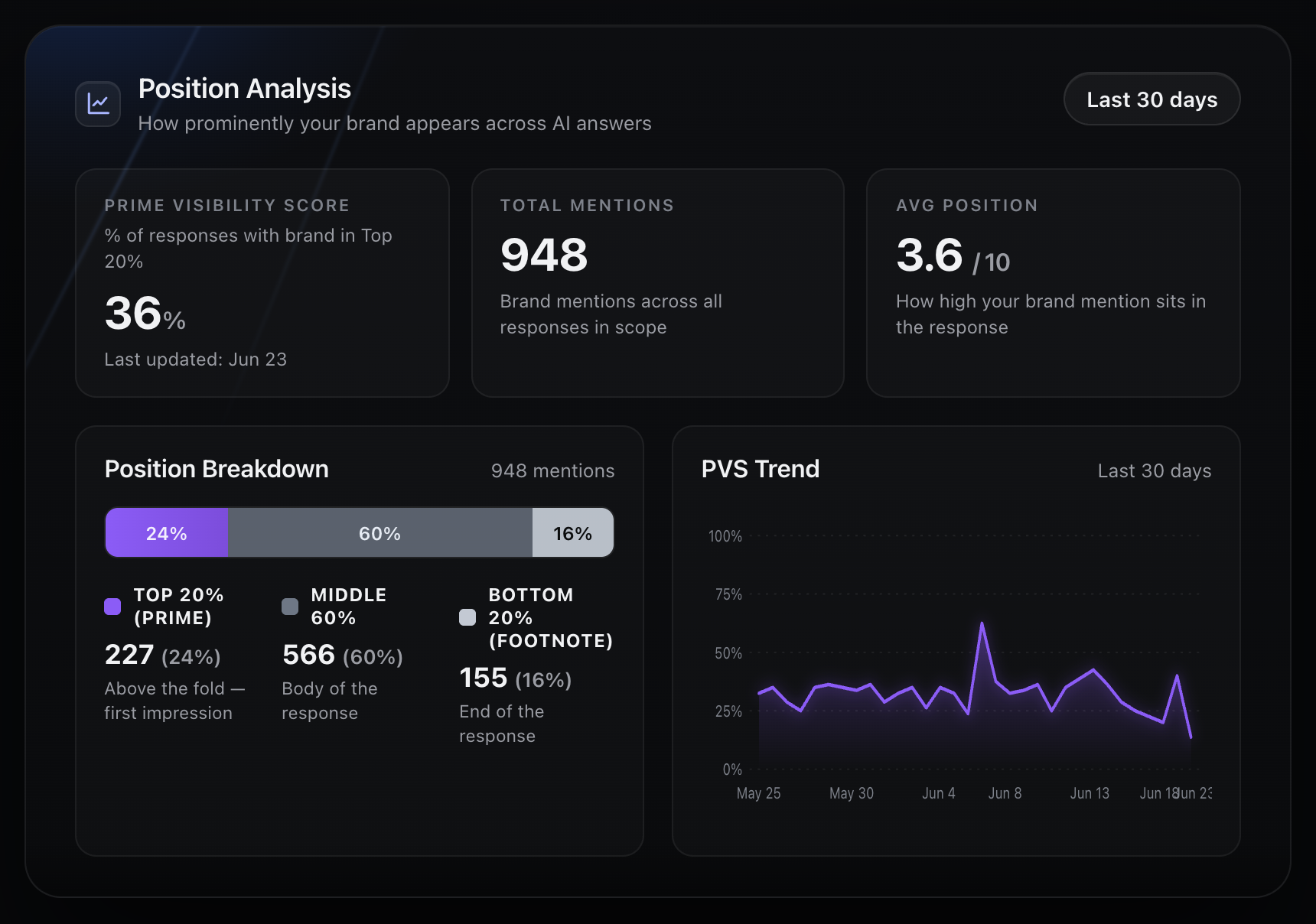Click the May 25 axis label
The width and height of the screenshot is (1316, 924).
pyautogui.click(x=759, y=793)
